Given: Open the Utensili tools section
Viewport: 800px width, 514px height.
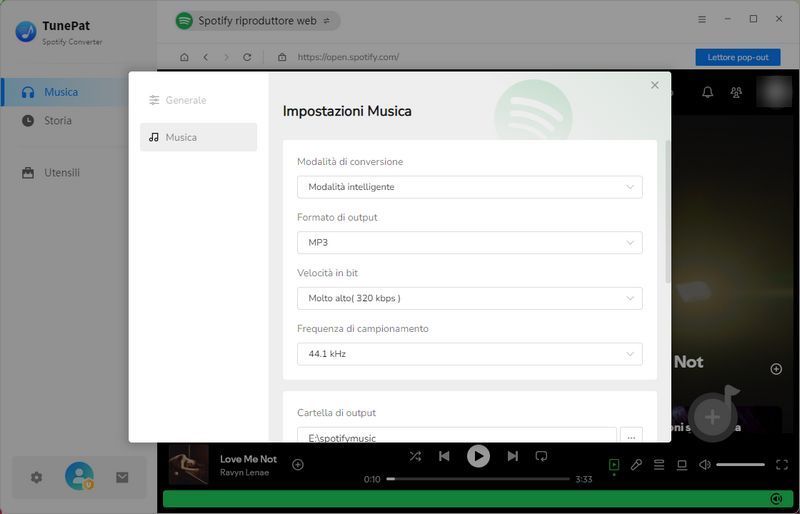Looking at the screenshot, I should tap(51, 173).
